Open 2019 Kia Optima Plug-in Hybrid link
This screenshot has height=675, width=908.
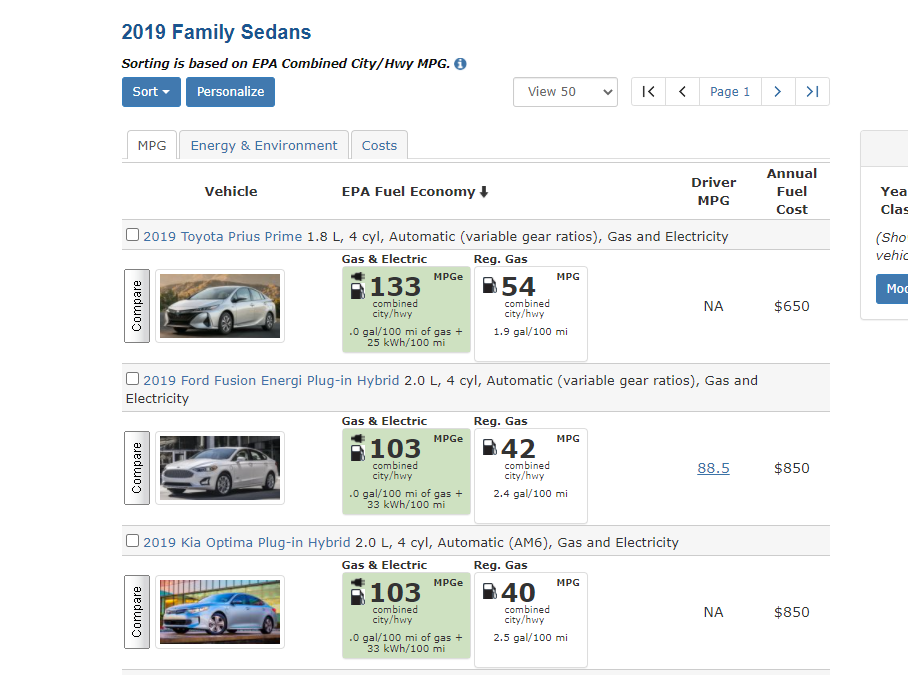click(247, 543)
